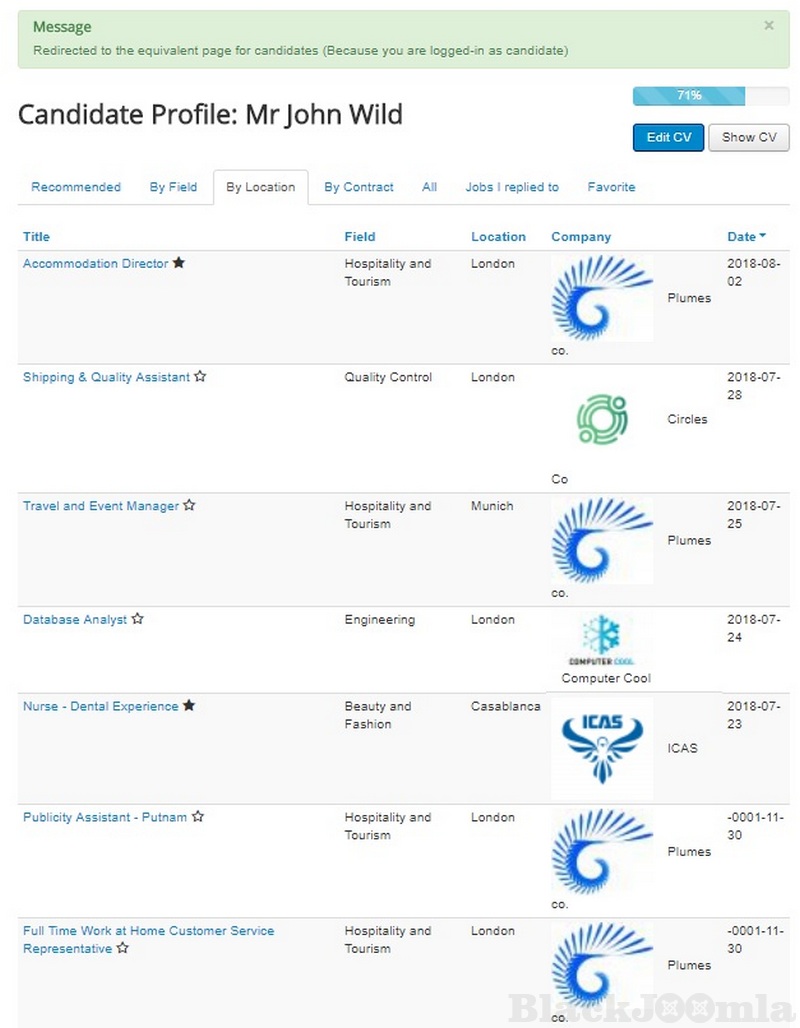Screen dimensions: 800x1028
Task: Click the Edit CV button
Action: 668,137
